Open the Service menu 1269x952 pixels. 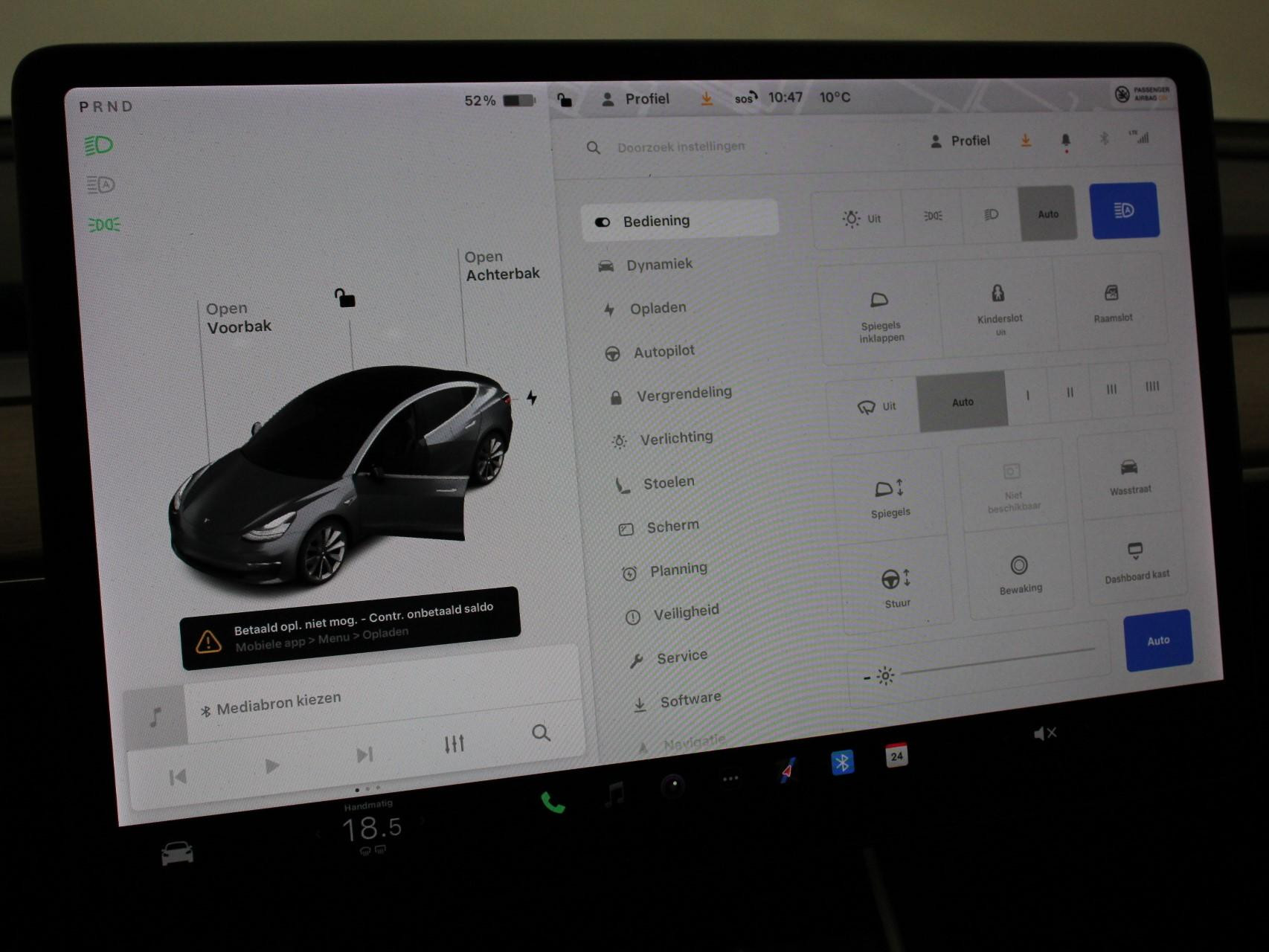669,657
